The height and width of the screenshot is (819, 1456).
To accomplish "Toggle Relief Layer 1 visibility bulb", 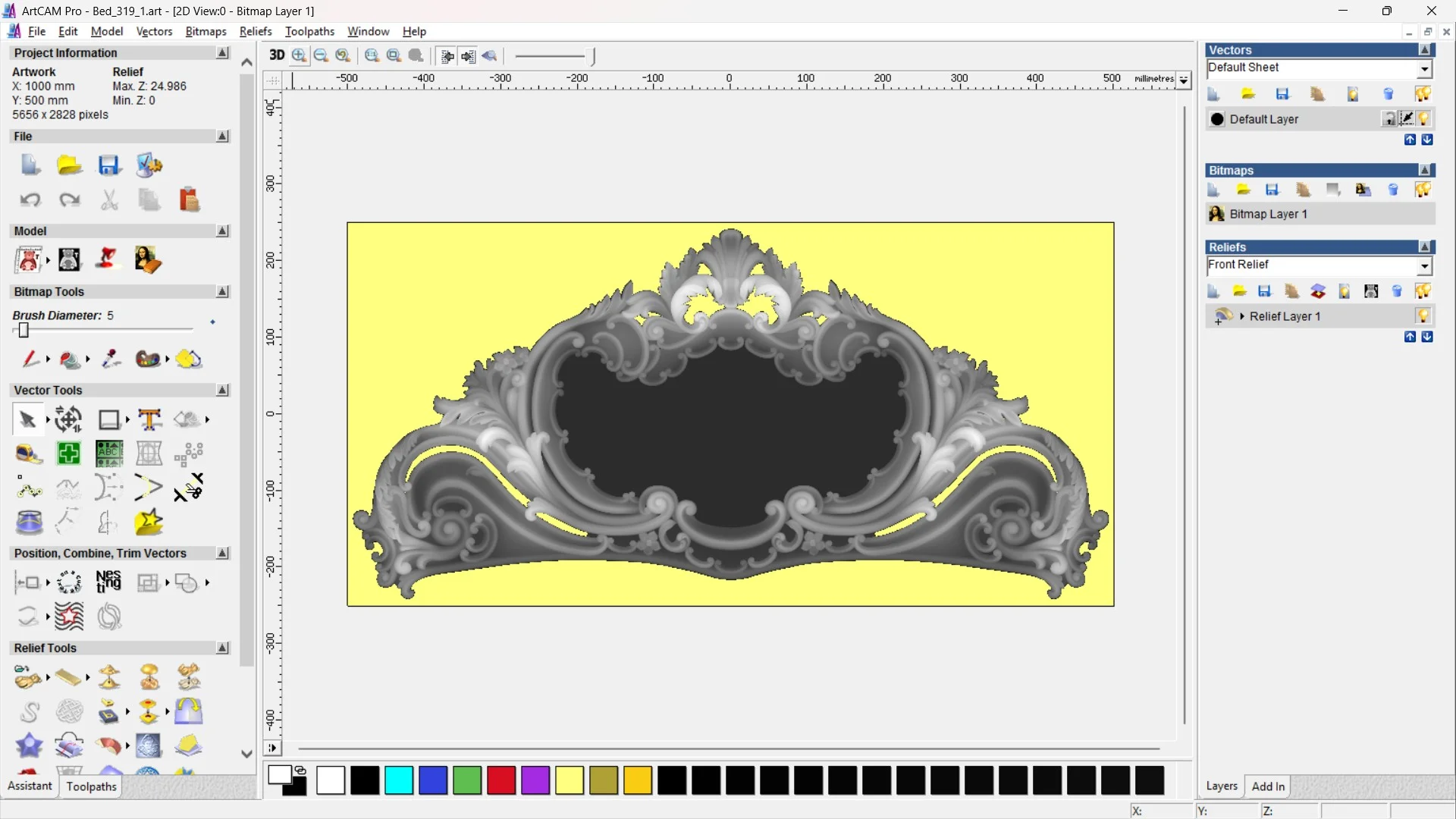I will point(1423,316).
